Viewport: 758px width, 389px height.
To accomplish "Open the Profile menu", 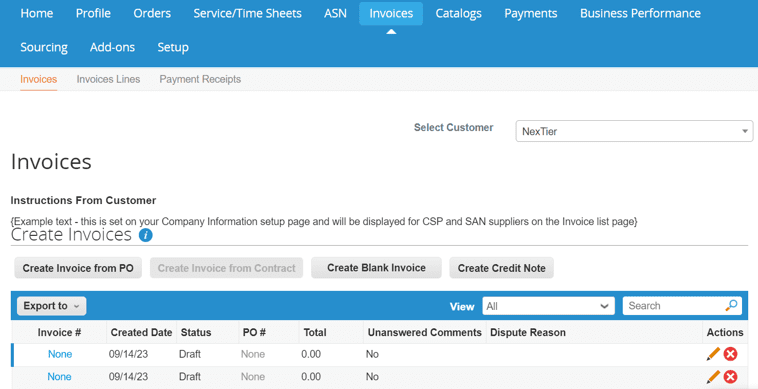I will coord(93,14).
